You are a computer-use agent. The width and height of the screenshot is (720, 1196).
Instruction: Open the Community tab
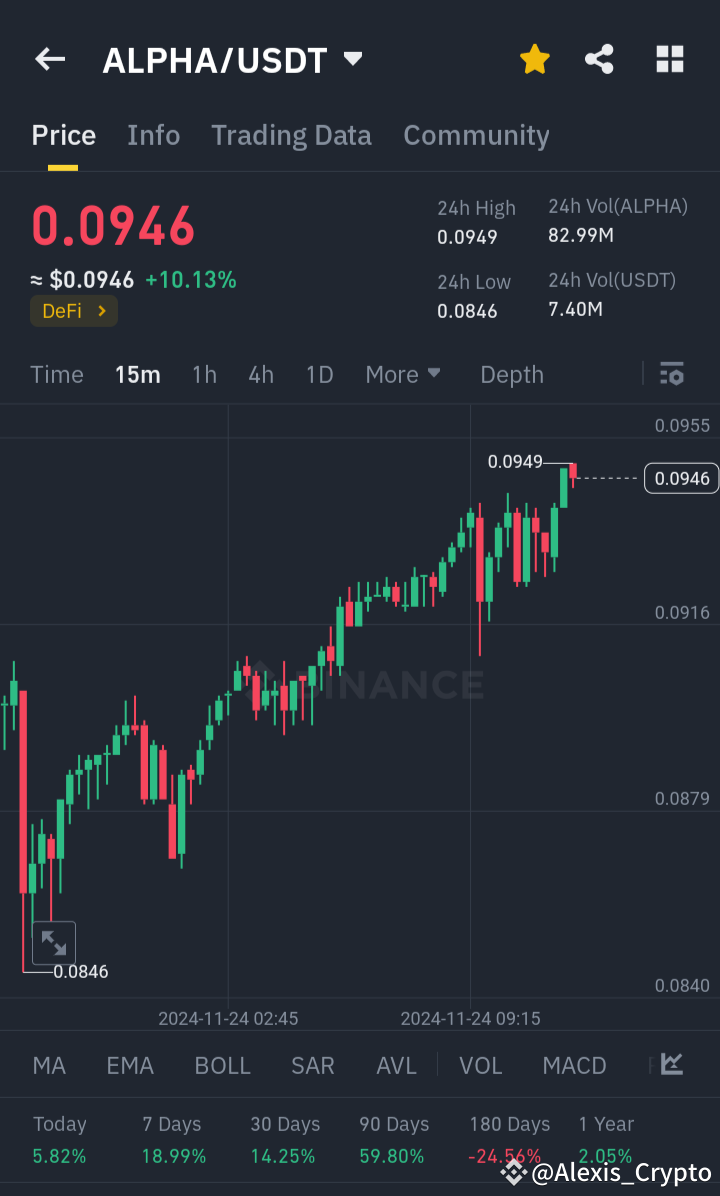(x=476, y=135)
